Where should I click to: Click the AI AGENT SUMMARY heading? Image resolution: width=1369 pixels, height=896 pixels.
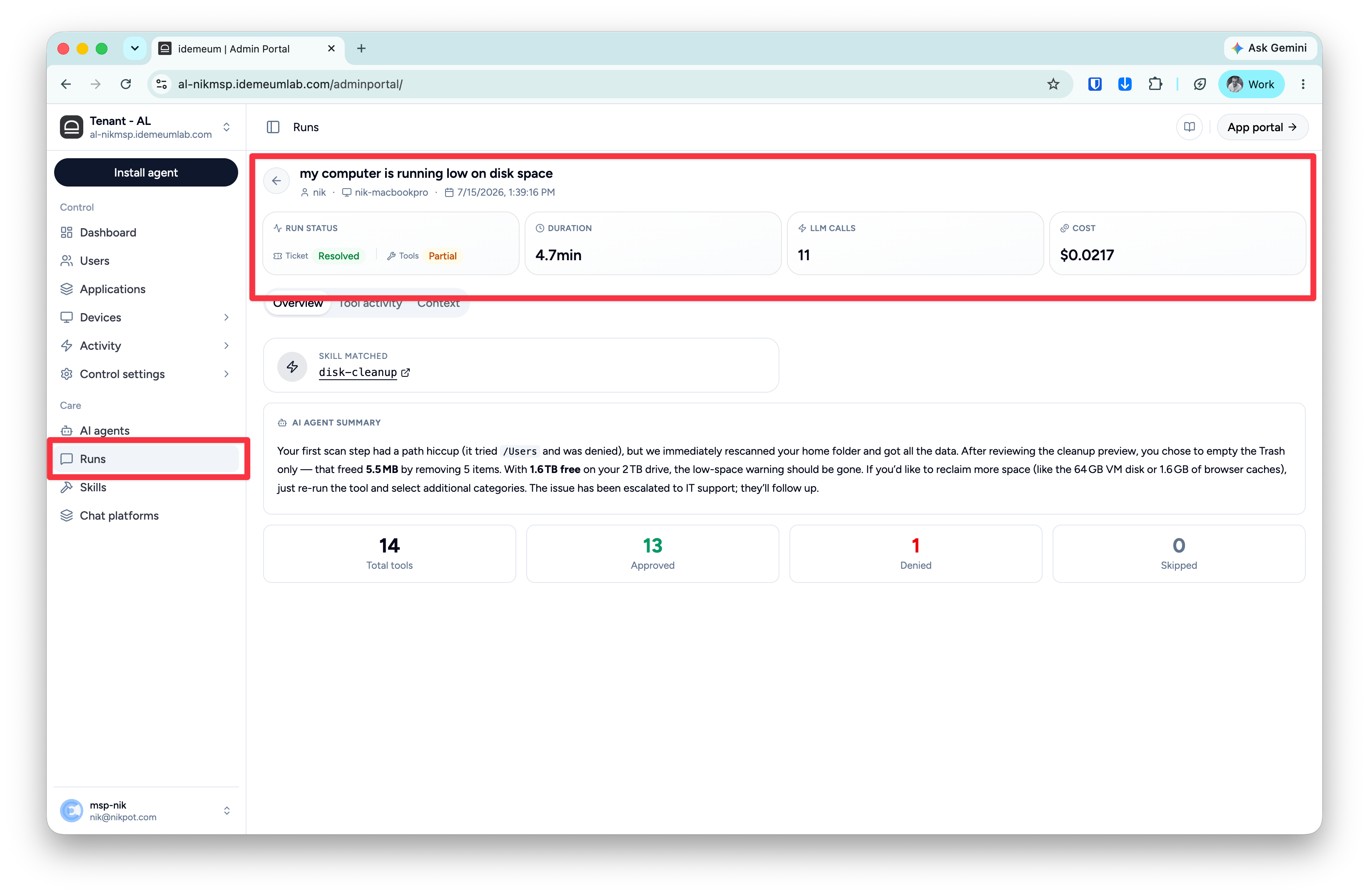pyautogui.click(x=336, y=422)
